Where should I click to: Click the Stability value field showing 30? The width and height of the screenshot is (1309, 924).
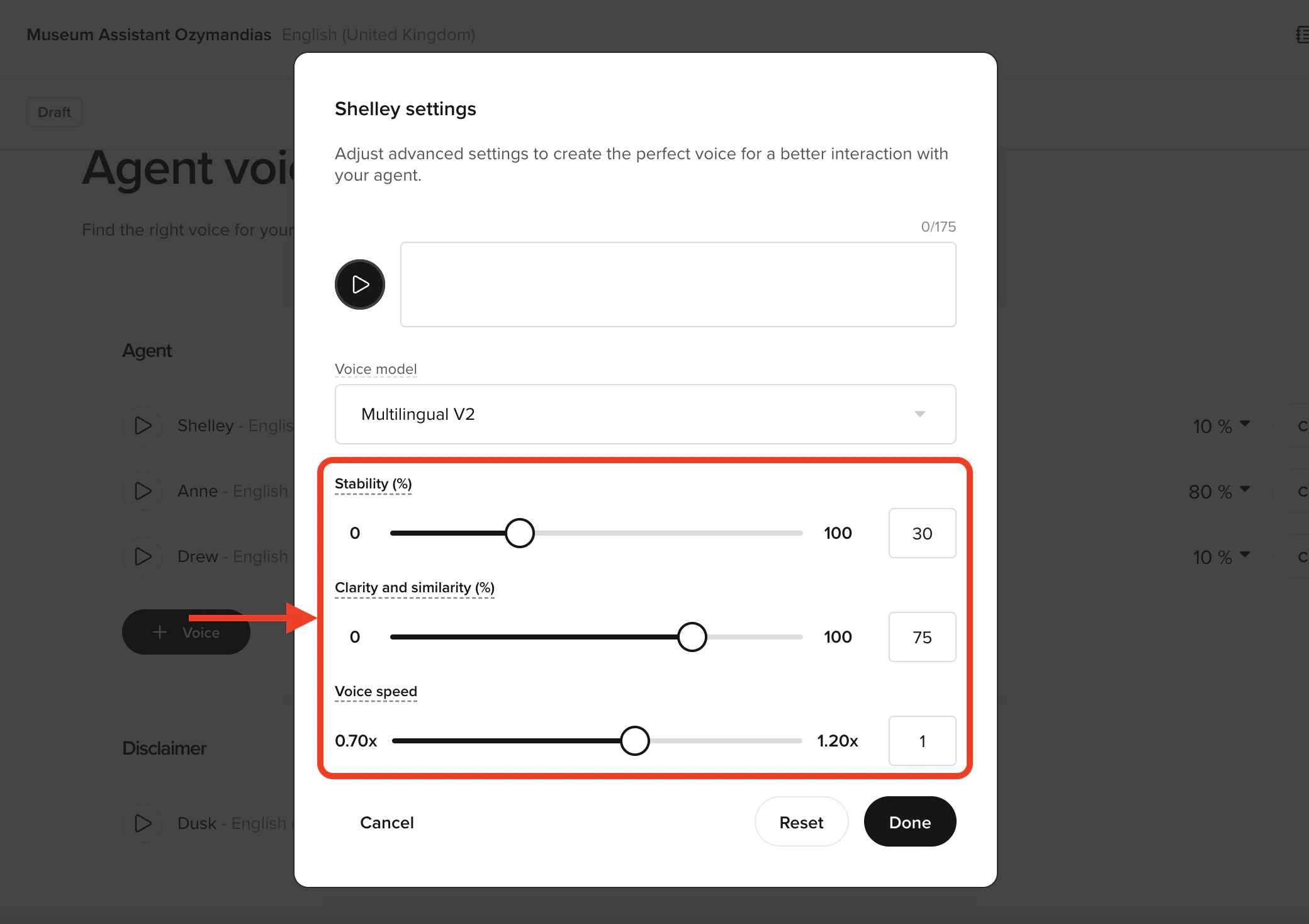922,533
